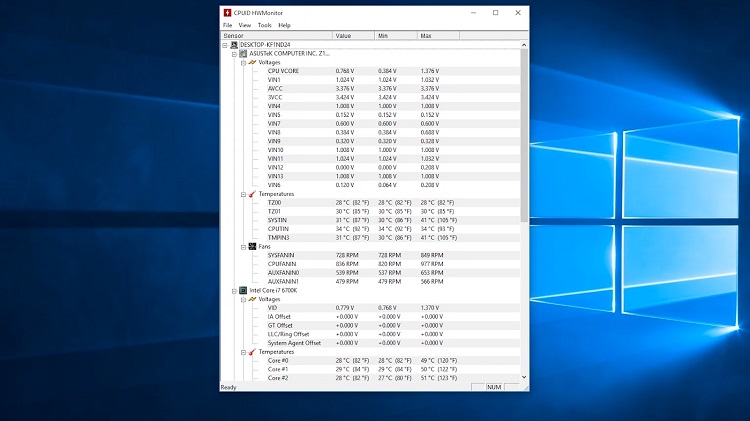Viewport: 750px width, 421px height.
Task: Collapse the motherboard Voltages group
Action: click(x=243, y=63)
